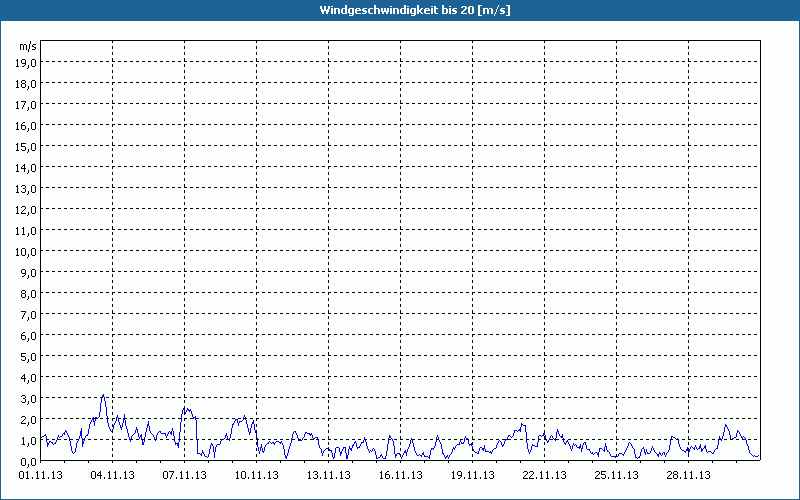Click the 11,0 y-axis value
The width and height of the screenshot is (800, 500).
point(26,231)
